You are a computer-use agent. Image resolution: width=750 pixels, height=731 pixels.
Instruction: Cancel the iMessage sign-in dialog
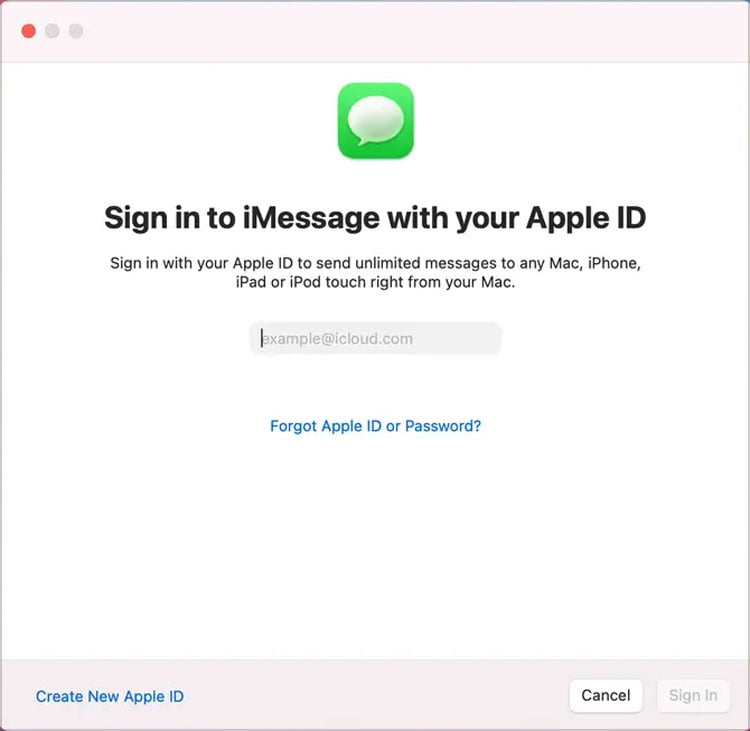pos(606,696)
